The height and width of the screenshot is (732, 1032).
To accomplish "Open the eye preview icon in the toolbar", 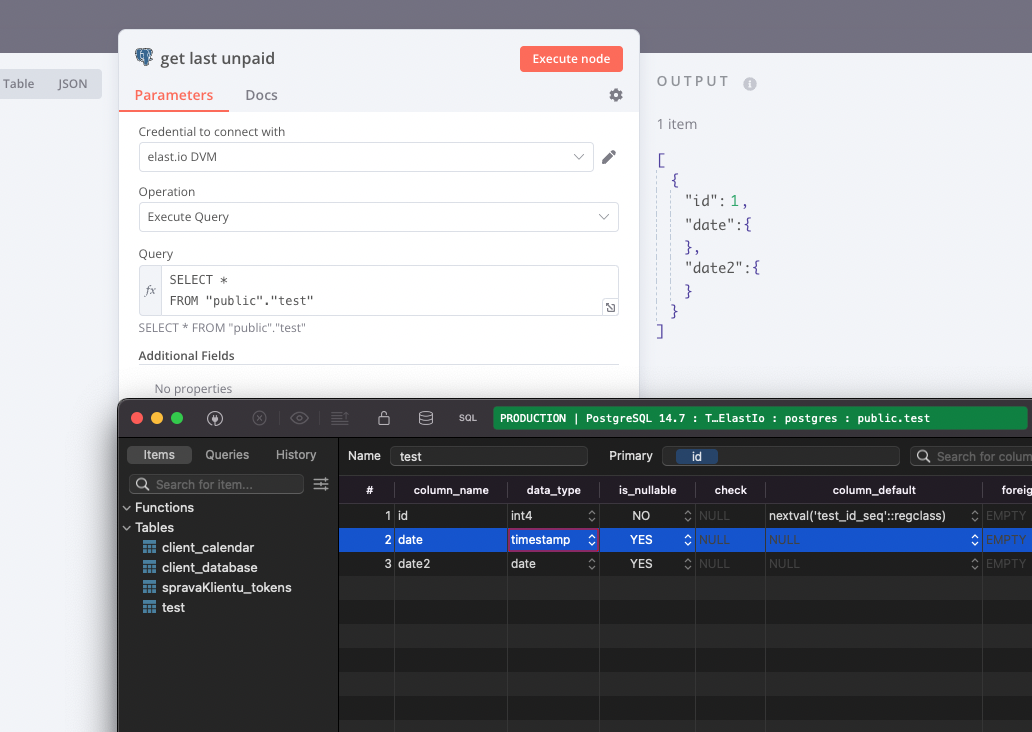I will tap(299, 418).
